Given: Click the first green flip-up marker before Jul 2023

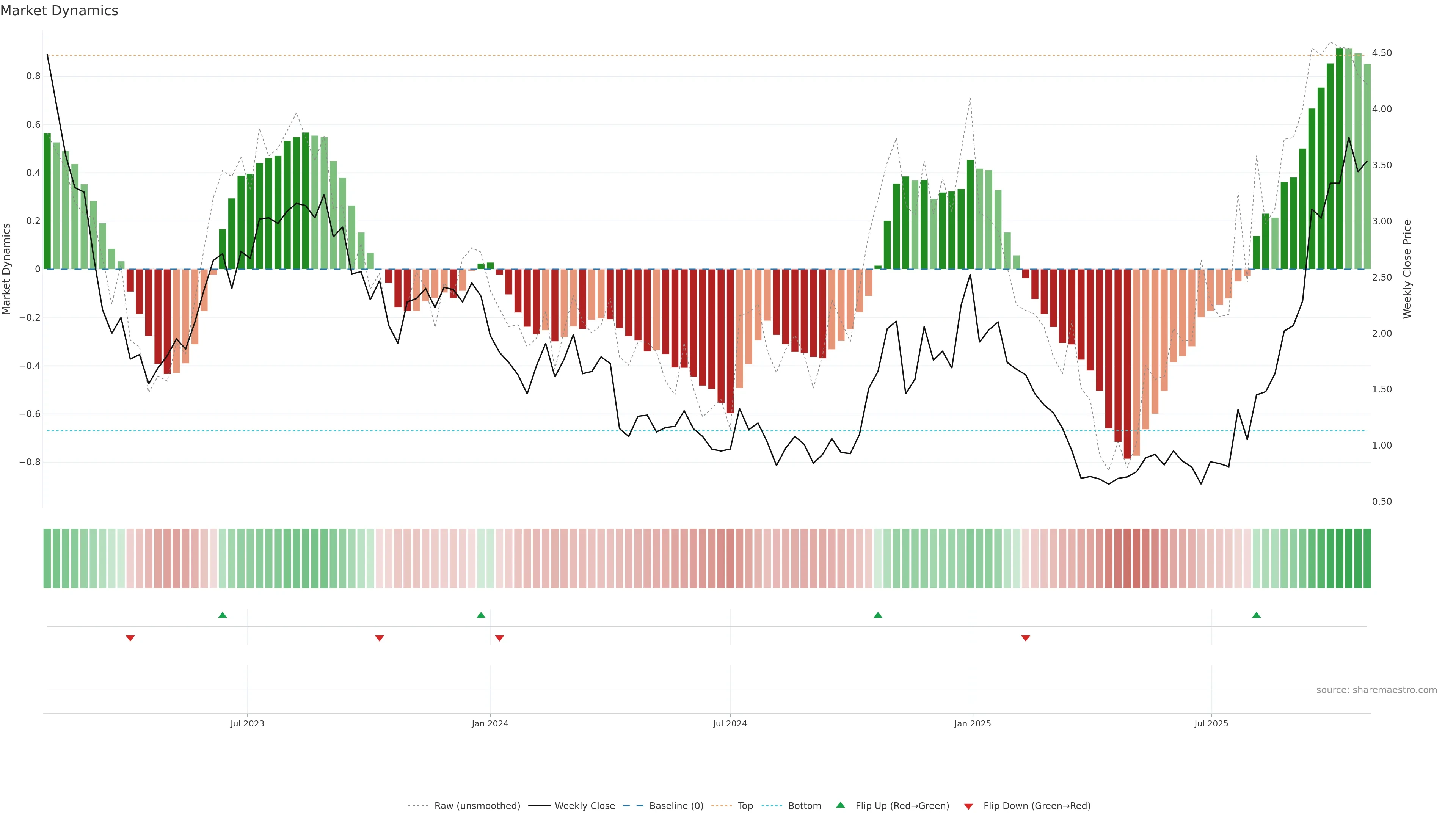Looking at the screenshot, I should click(222, 615).
